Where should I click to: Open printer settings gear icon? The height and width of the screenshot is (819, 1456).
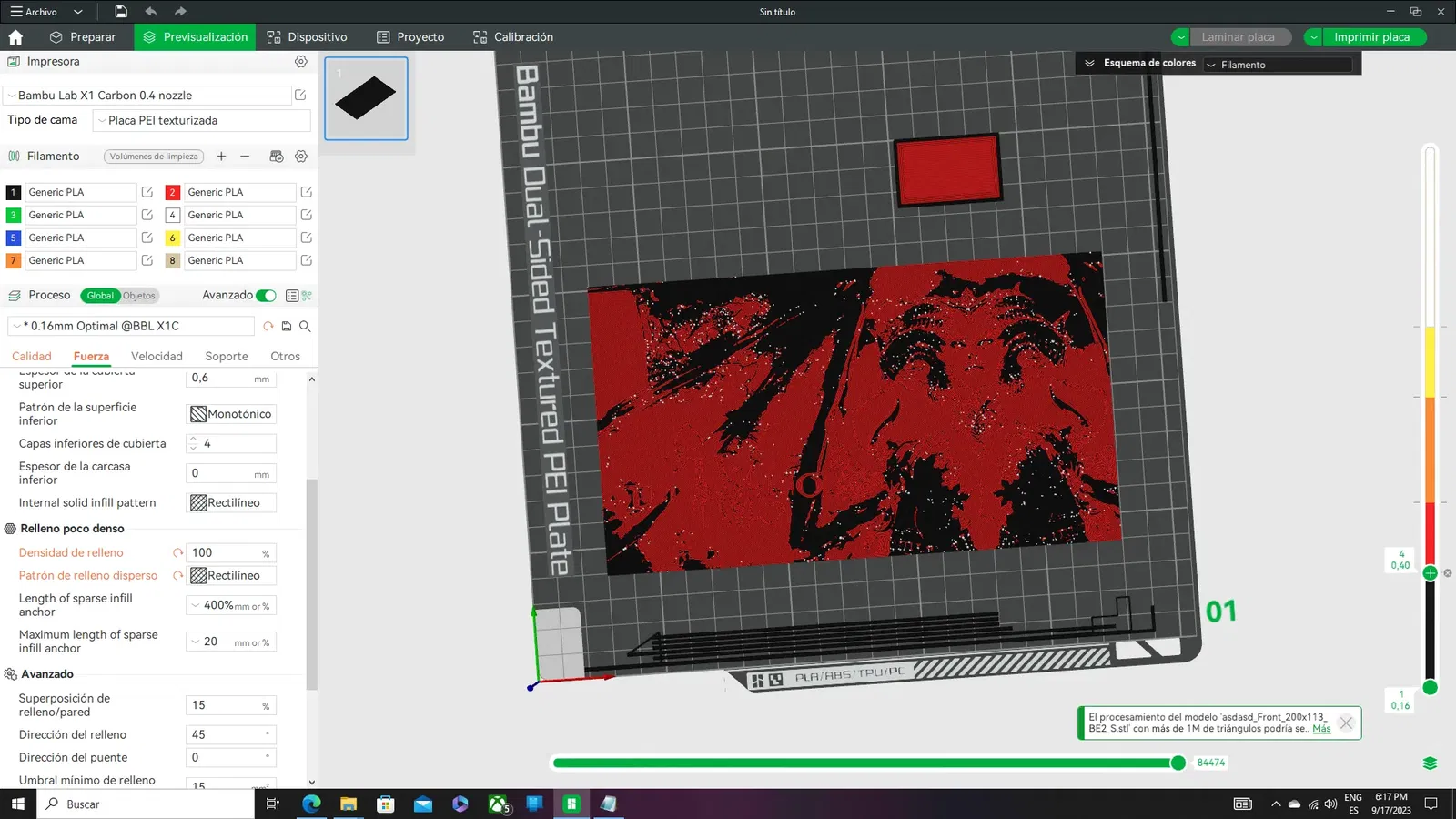[301, 62]
